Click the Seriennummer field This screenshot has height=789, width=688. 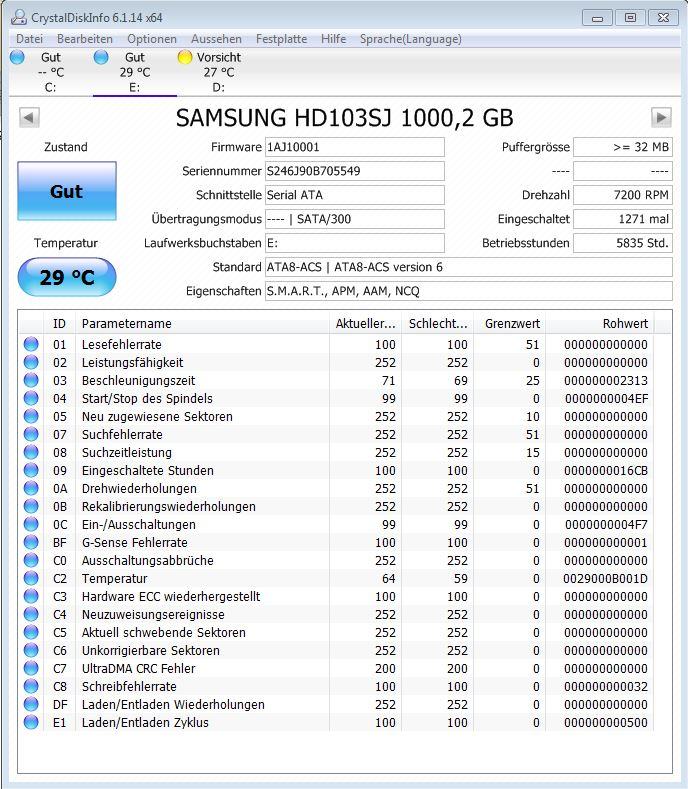355,171
